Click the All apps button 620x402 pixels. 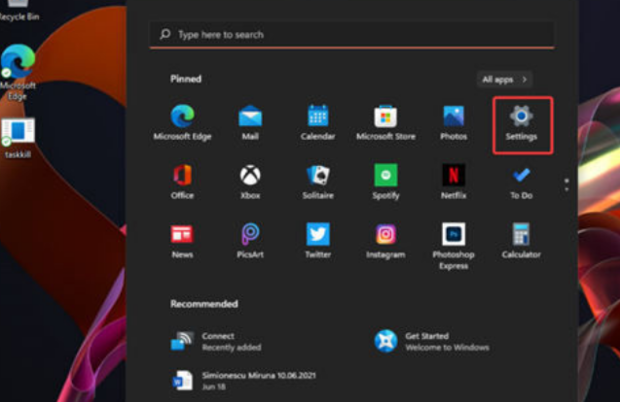point(505,79)
